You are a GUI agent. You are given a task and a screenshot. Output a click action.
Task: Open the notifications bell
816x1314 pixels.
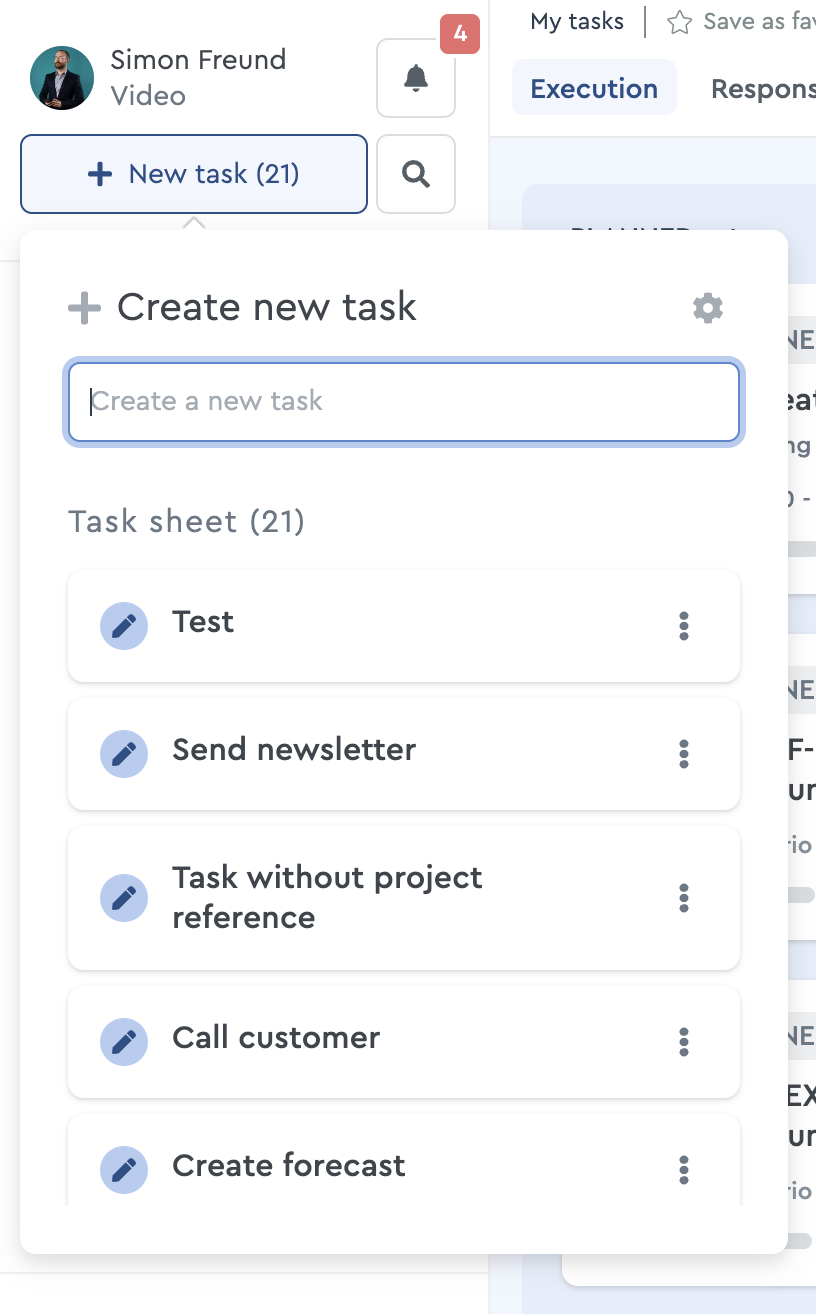tap(416, 79)
